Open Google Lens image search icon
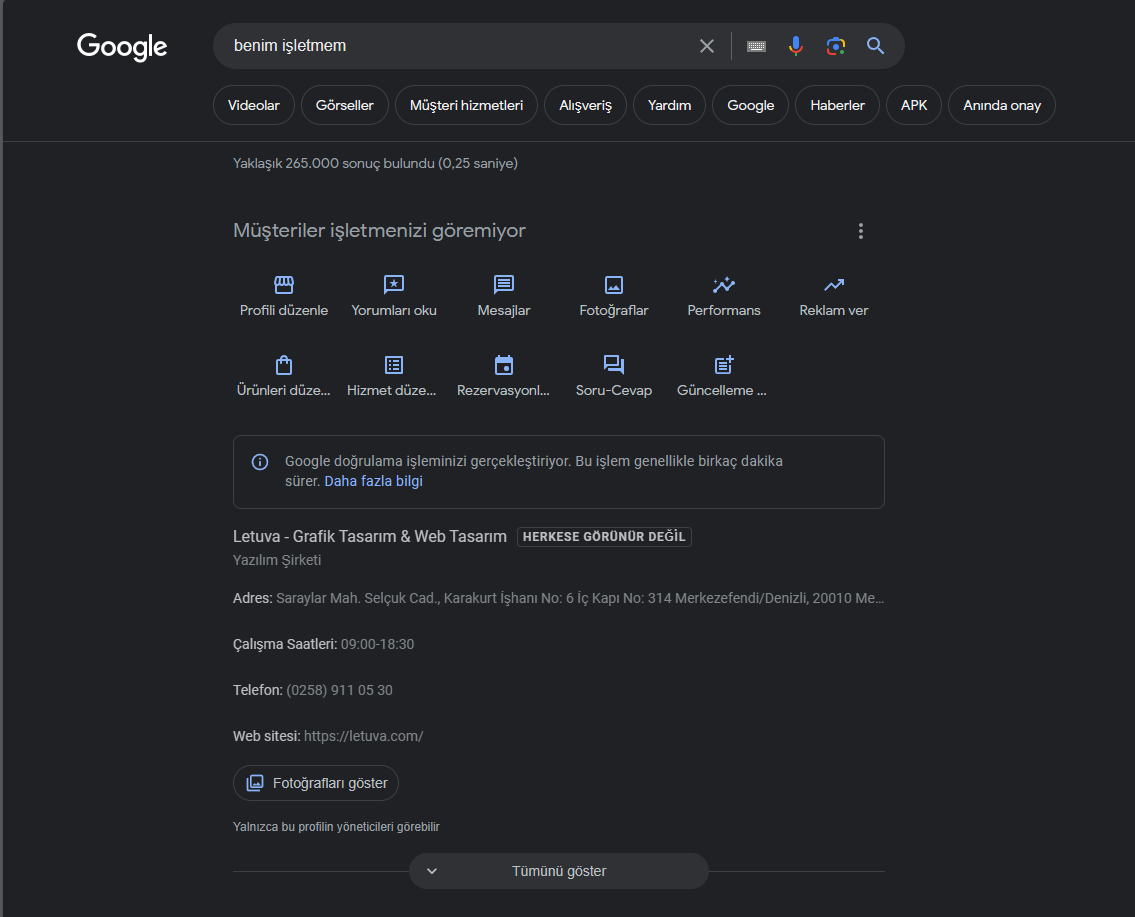Screen dimensions: 1135x917 835,46
